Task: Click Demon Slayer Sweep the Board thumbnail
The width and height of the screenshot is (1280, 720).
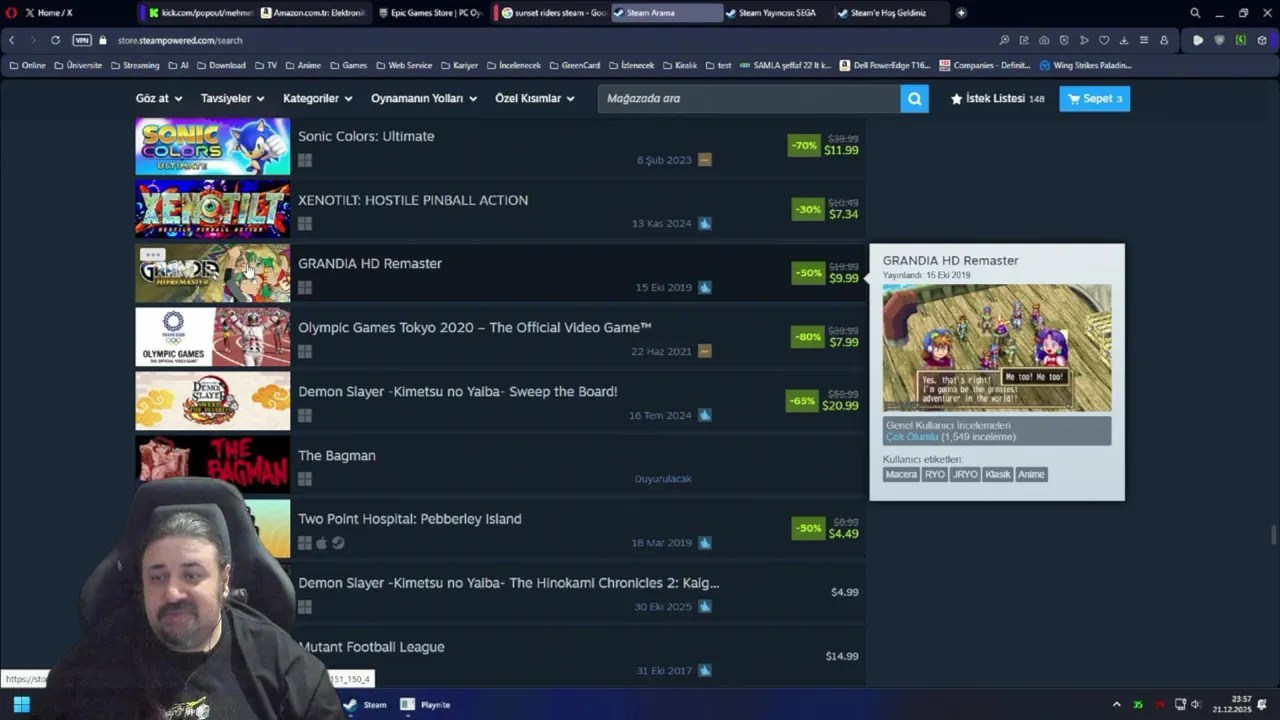Action: point(213,401)
